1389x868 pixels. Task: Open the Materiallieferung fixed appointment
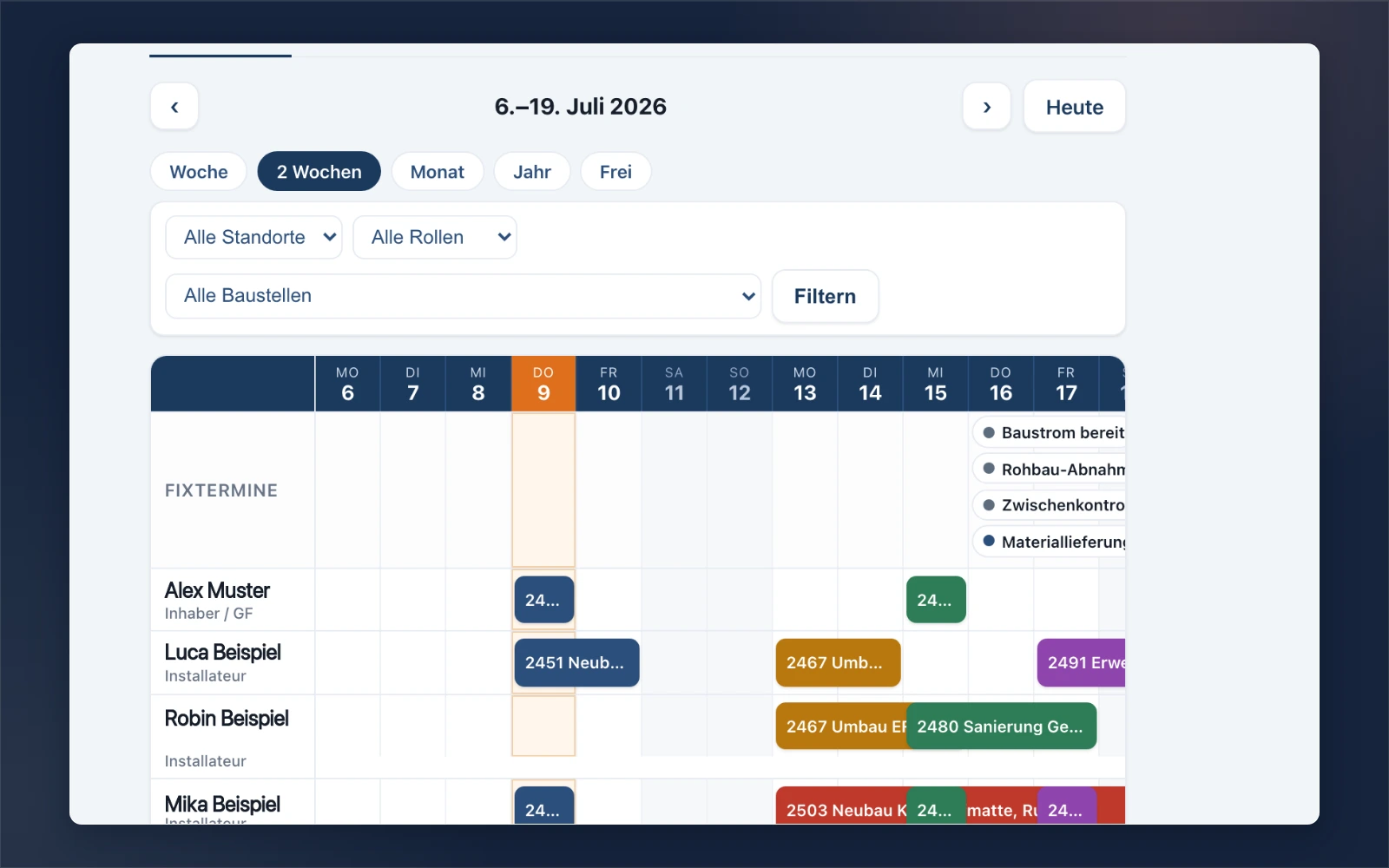point(1050,542)
